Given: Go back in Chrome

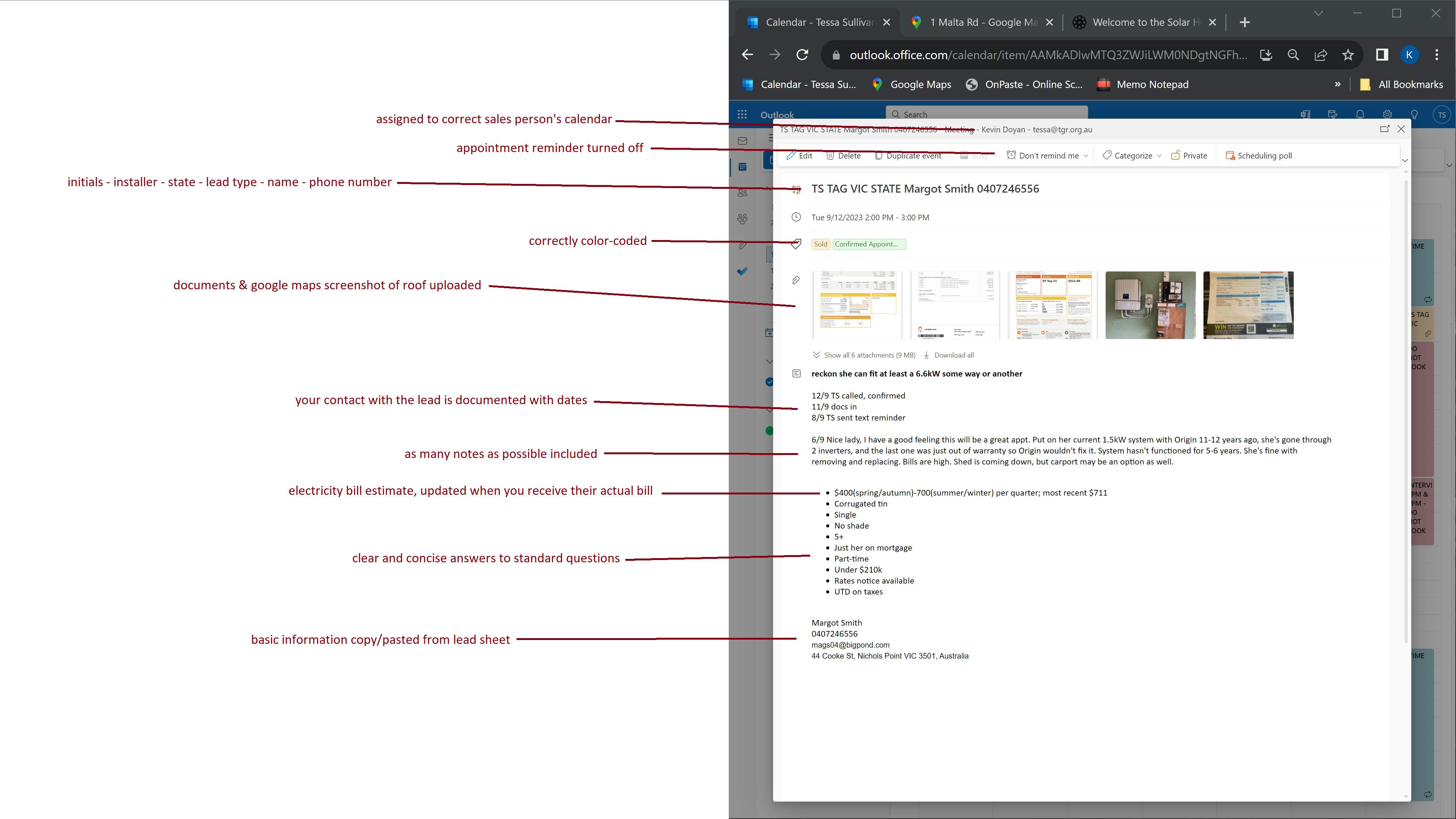Looking at the screenshot, I should coord(747,55).
